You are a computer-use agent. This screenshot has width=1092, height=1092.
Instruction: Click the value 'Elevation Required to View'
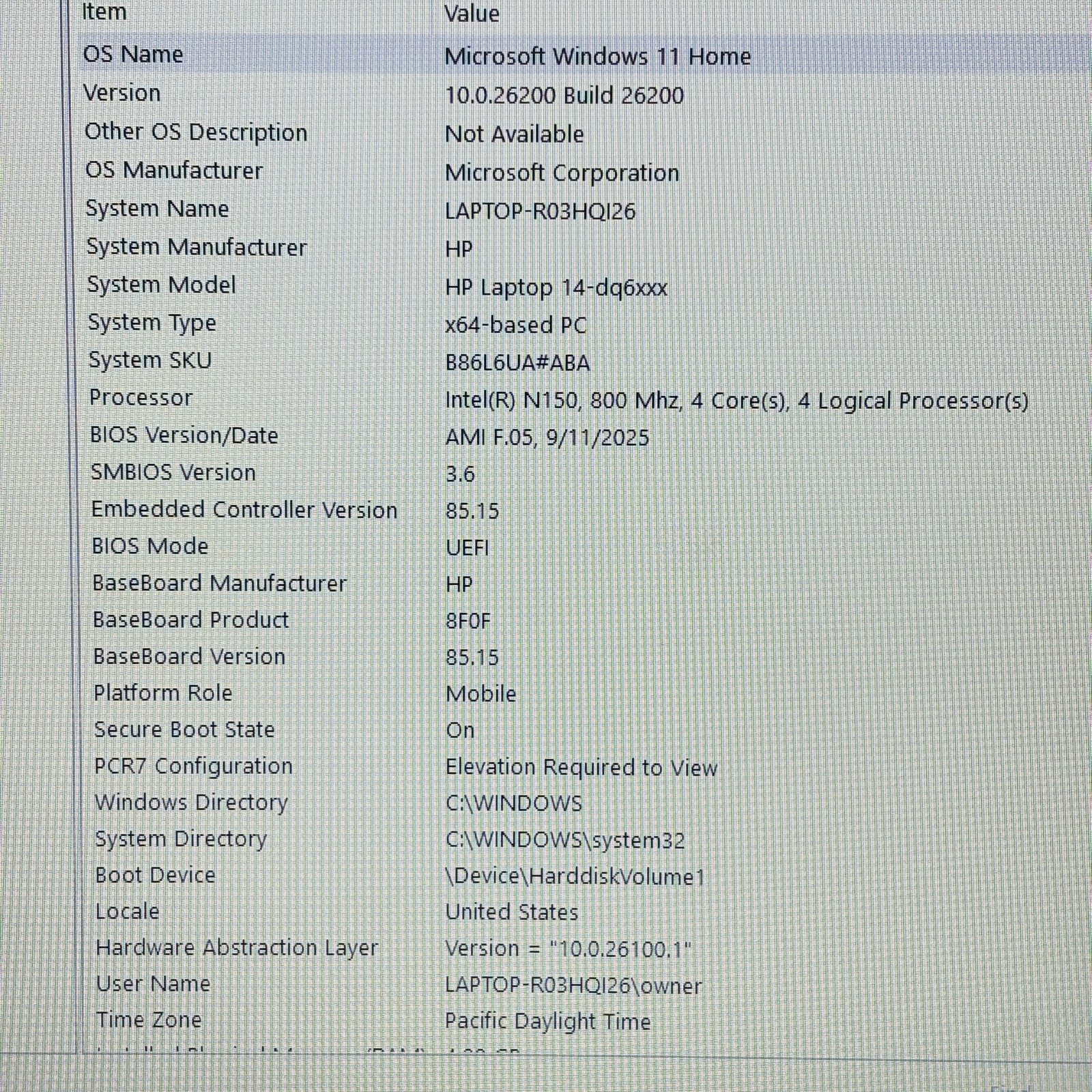pos(581,767)
